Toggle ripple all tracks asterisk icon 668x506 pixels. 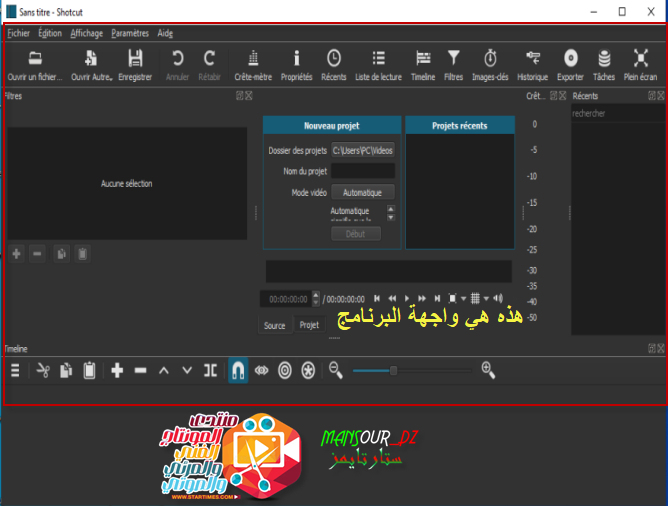(x=308, y=371)
